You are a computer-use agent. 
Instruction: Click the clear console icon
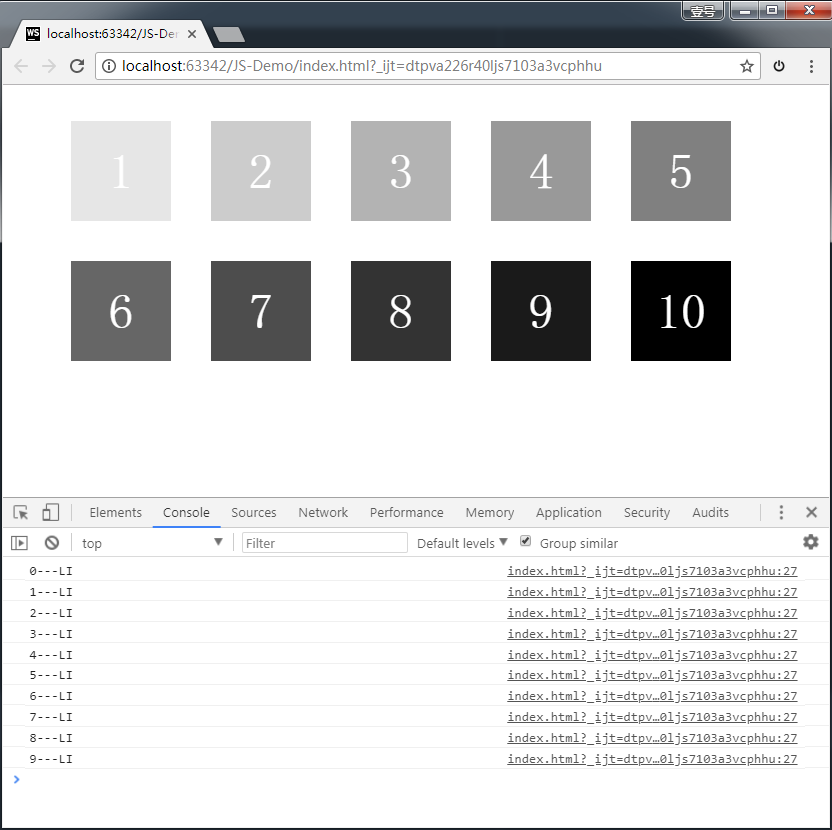tap(50, 542)
